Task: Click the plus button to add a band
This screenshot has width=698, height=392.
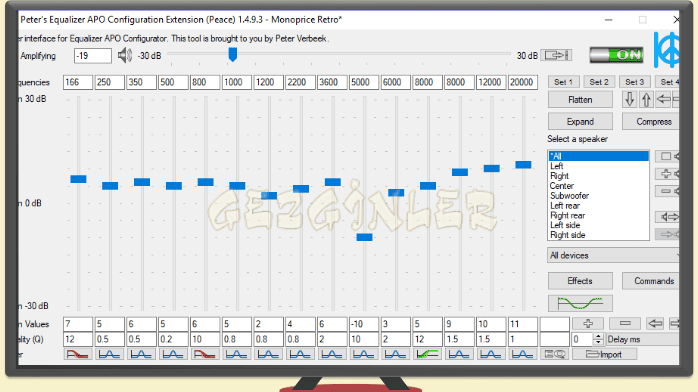Action: tap(588, 323)
